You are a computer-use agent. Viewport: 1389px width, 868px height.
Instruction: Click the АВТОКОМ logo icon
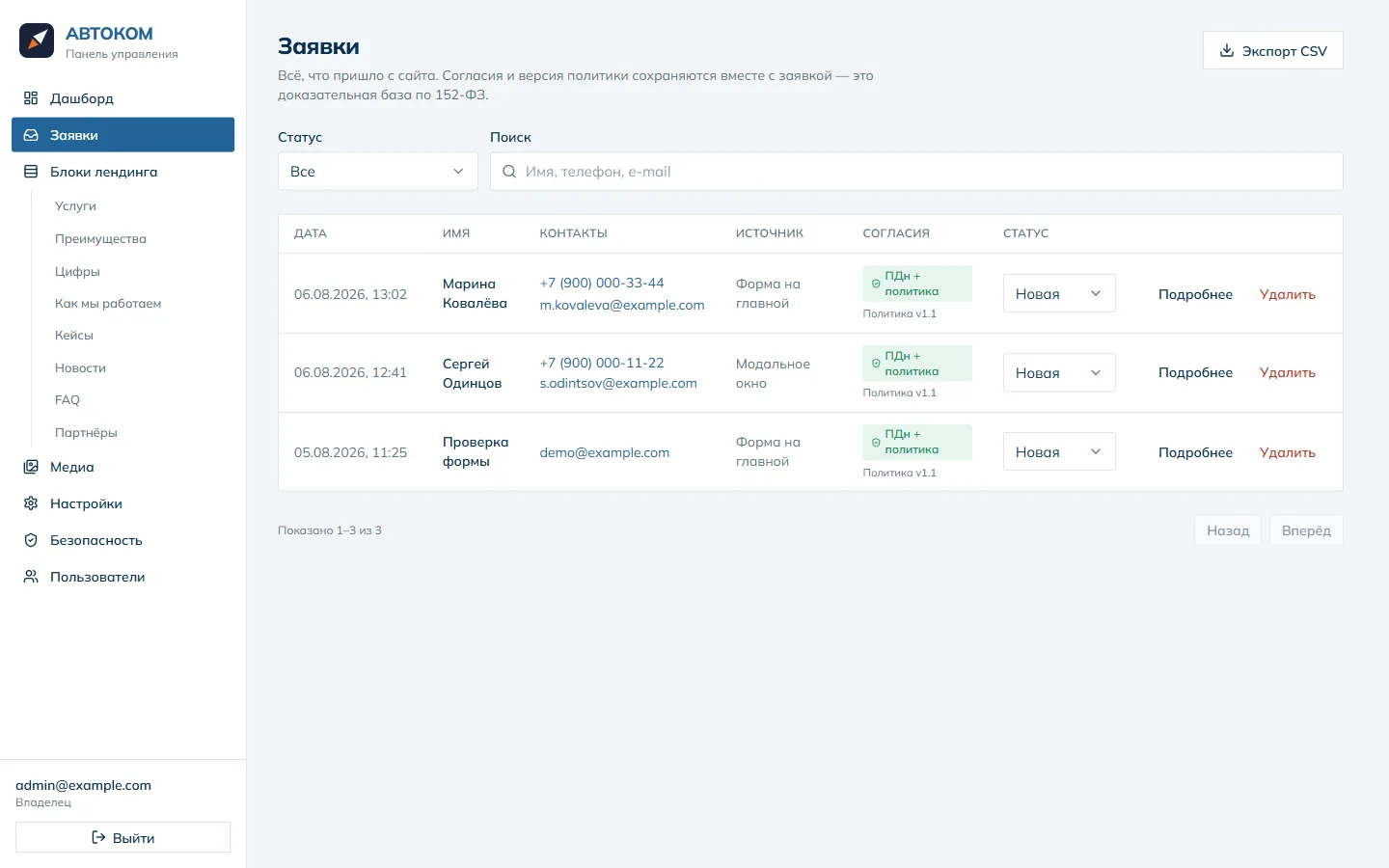tap(37, 41)
